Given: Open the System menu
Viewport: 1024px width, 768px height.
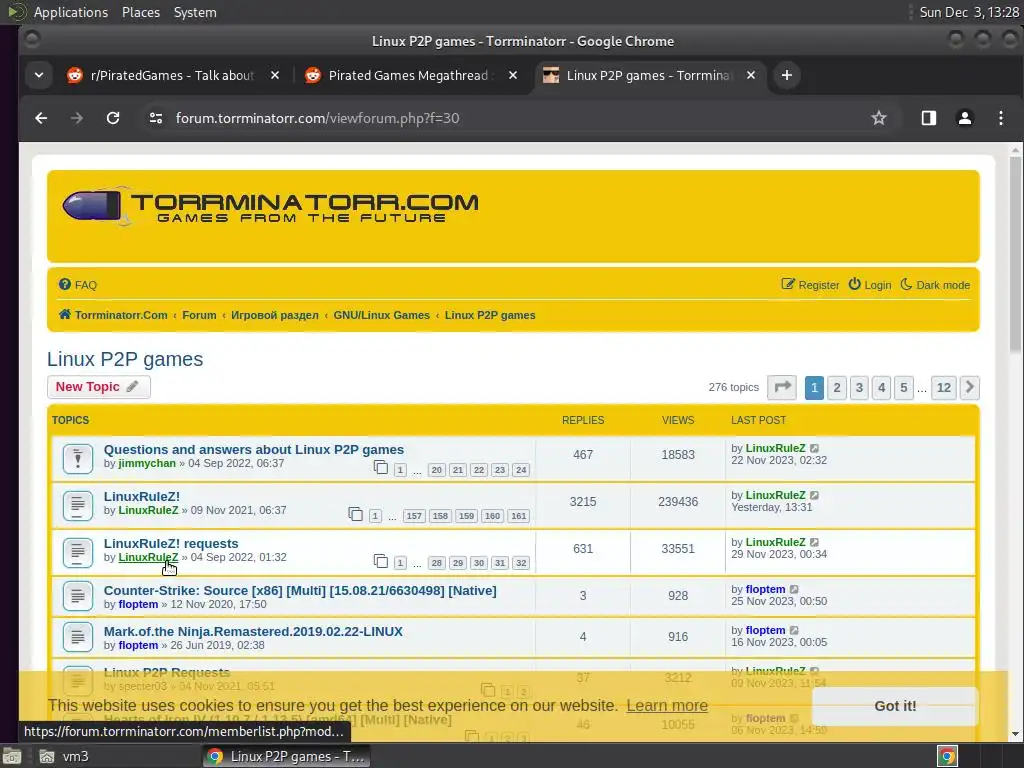Looking at the screenshot, I should (195, 12).
